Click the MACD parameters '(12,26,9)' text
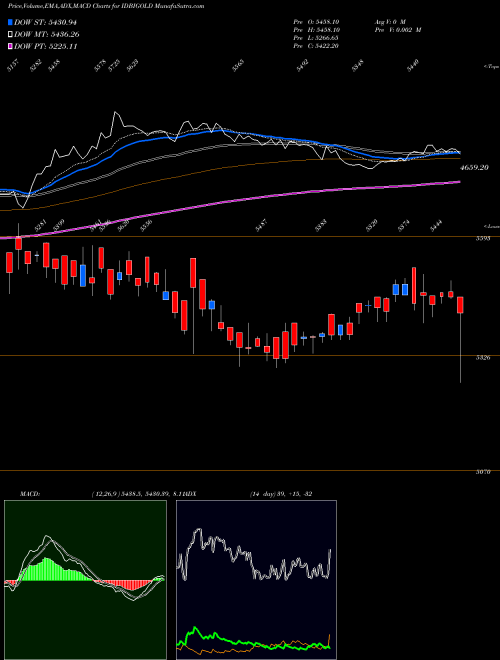Image resolution: width=500 pixels, height=660 pixels. 105,494
